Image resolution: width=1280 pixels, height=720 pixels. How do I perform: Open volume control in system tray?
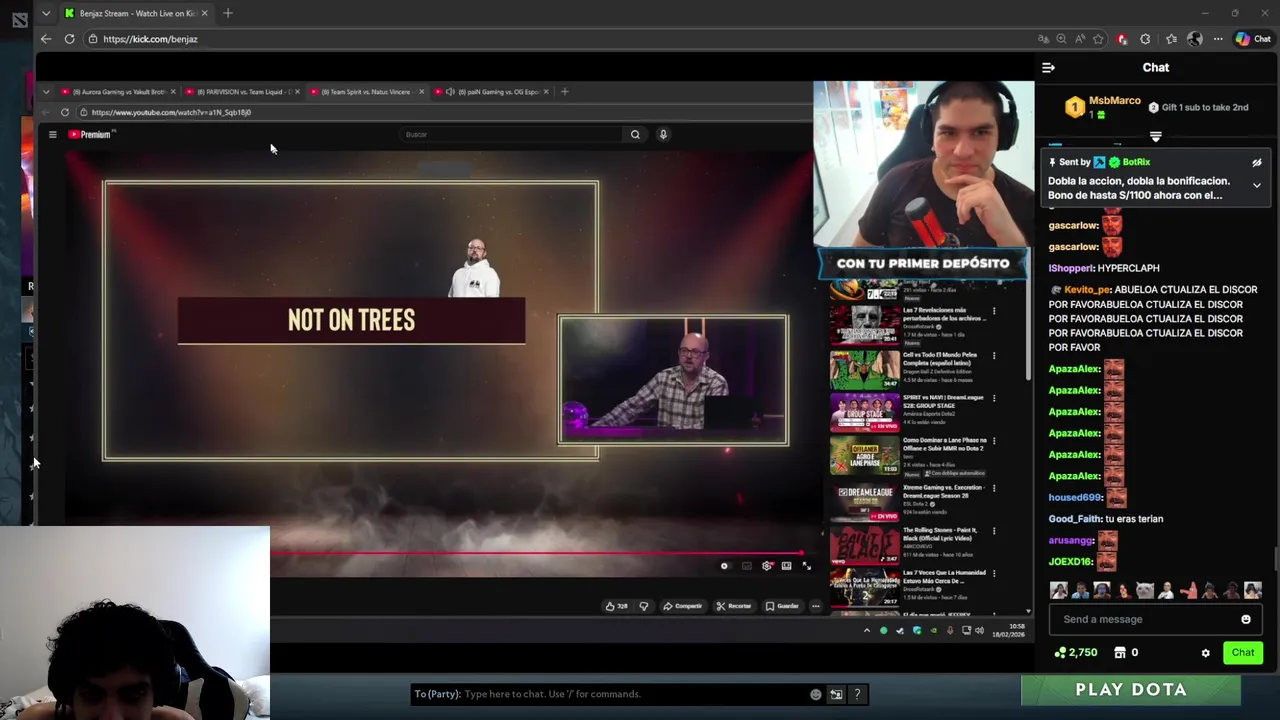(979, 630)
